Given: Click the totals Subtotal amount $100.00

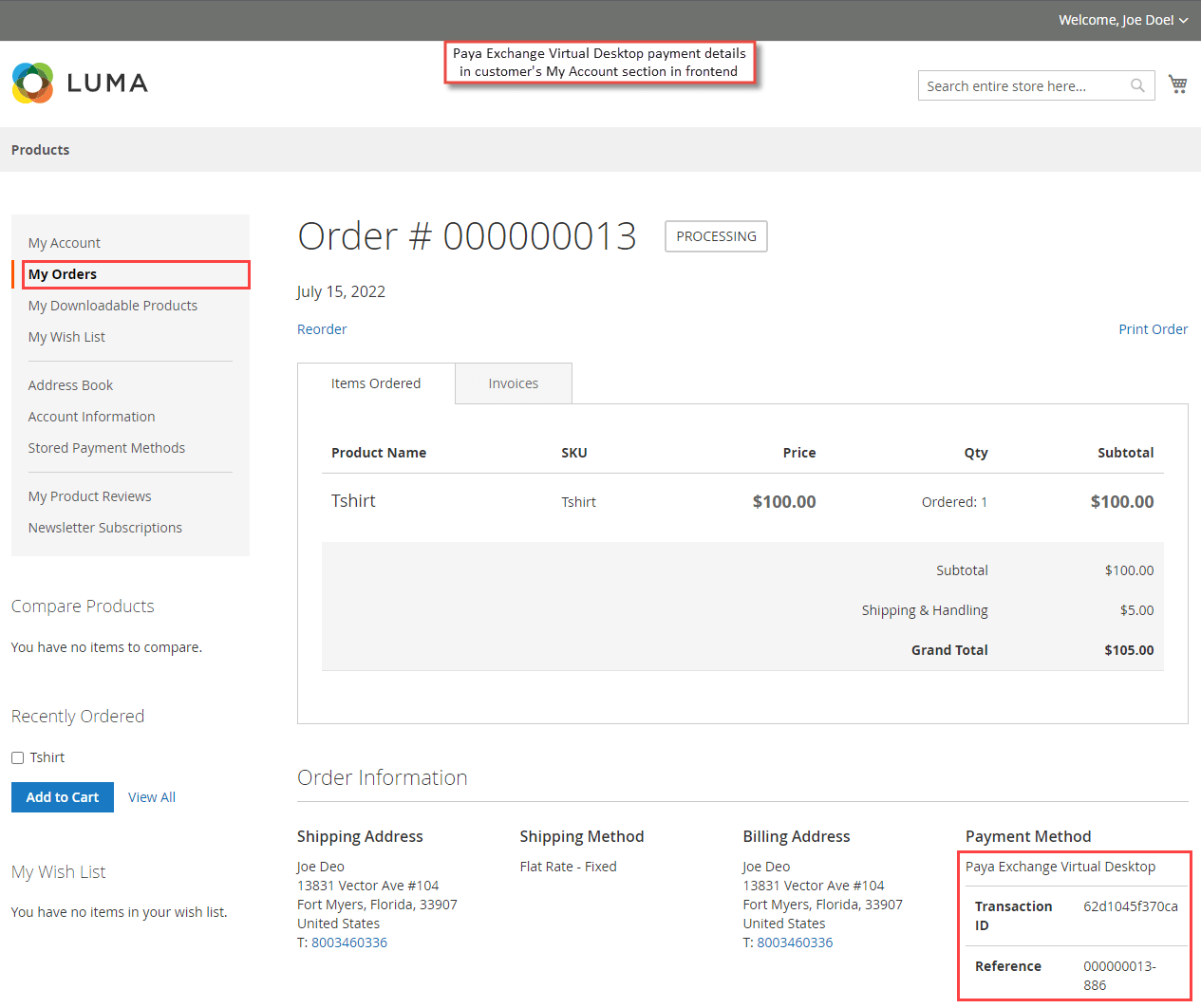Looking at the screenshot, I should [x=1129, y=570].
